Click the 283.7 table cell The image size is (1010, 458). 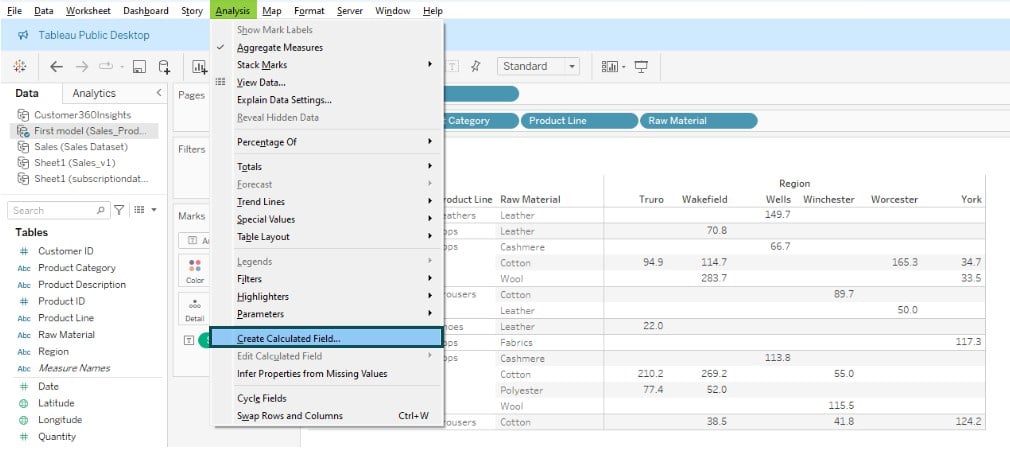click(714, 279)
